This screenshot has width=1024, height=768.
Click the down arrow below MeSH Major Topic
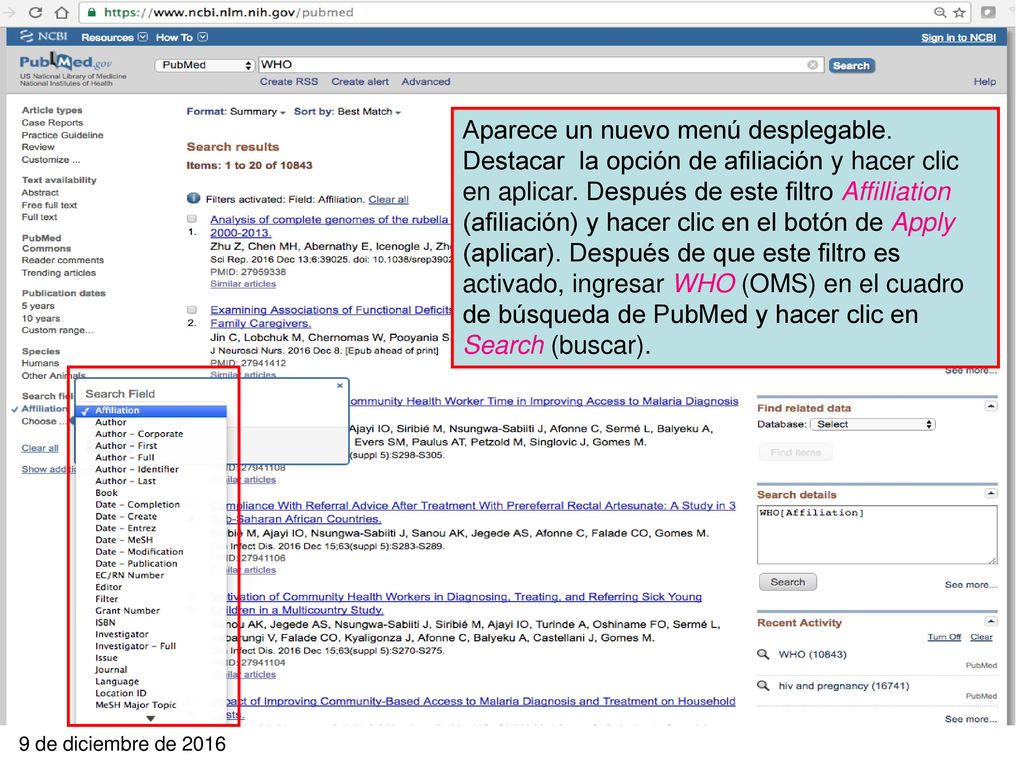151,718
